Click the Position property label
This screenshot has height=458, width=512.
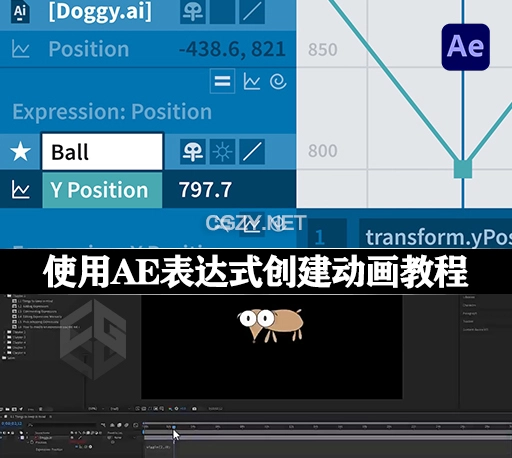[89, 49]
